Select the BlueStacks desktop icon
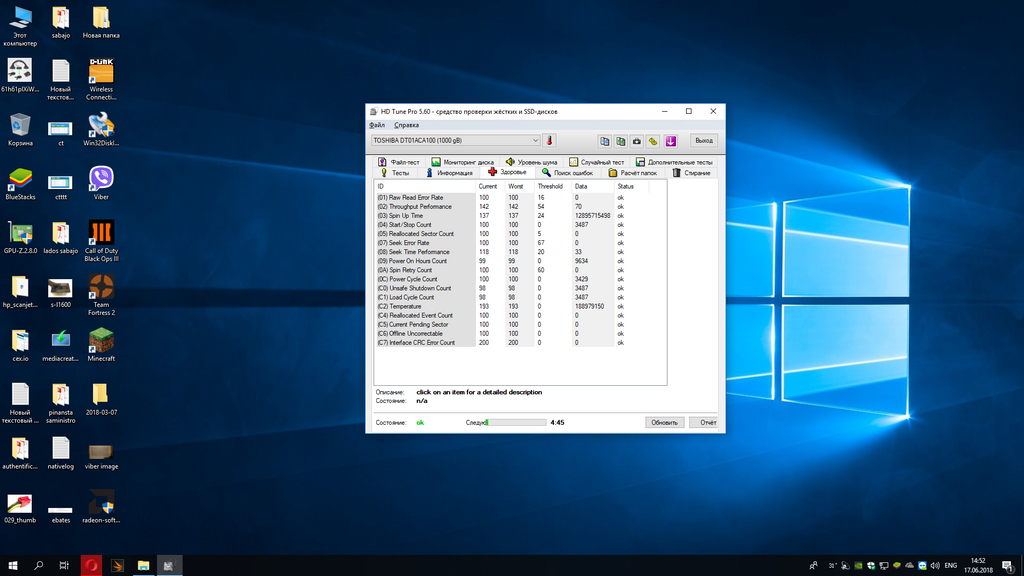The height and width of the screenshot is (576, 1024). click(20, 184)
